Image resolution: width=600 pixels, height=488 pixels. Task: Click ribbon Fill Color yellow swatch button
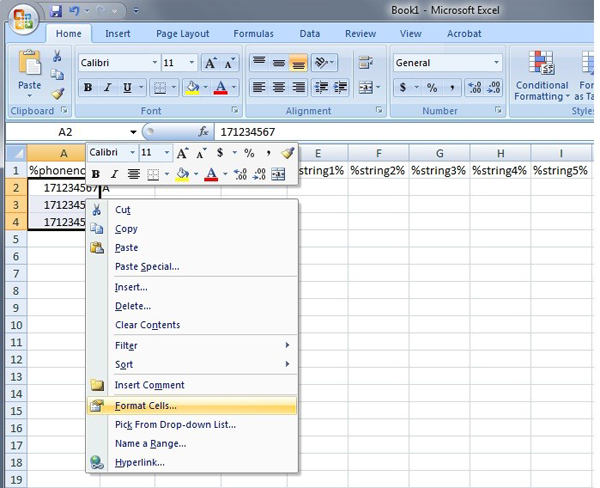pos(192,88)
